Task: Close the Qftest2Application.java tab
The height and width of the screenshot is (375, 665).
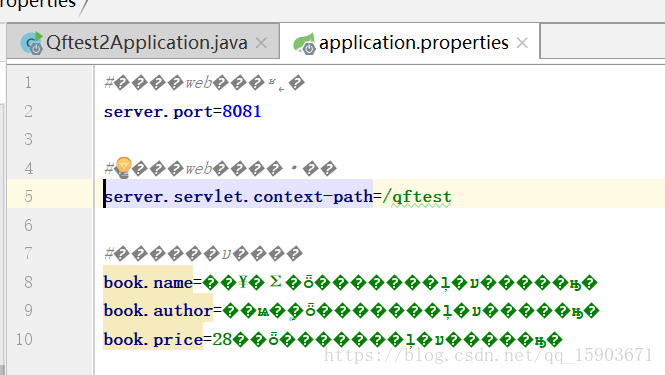Action: click(x=262, y=43)
